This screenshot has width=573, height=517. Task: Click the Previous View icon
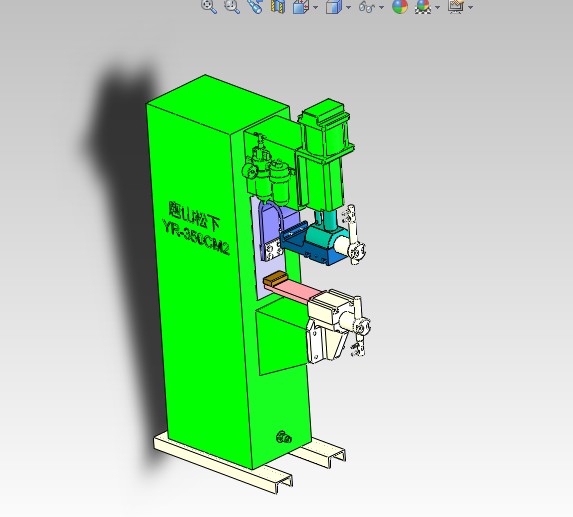pos(255,6)
